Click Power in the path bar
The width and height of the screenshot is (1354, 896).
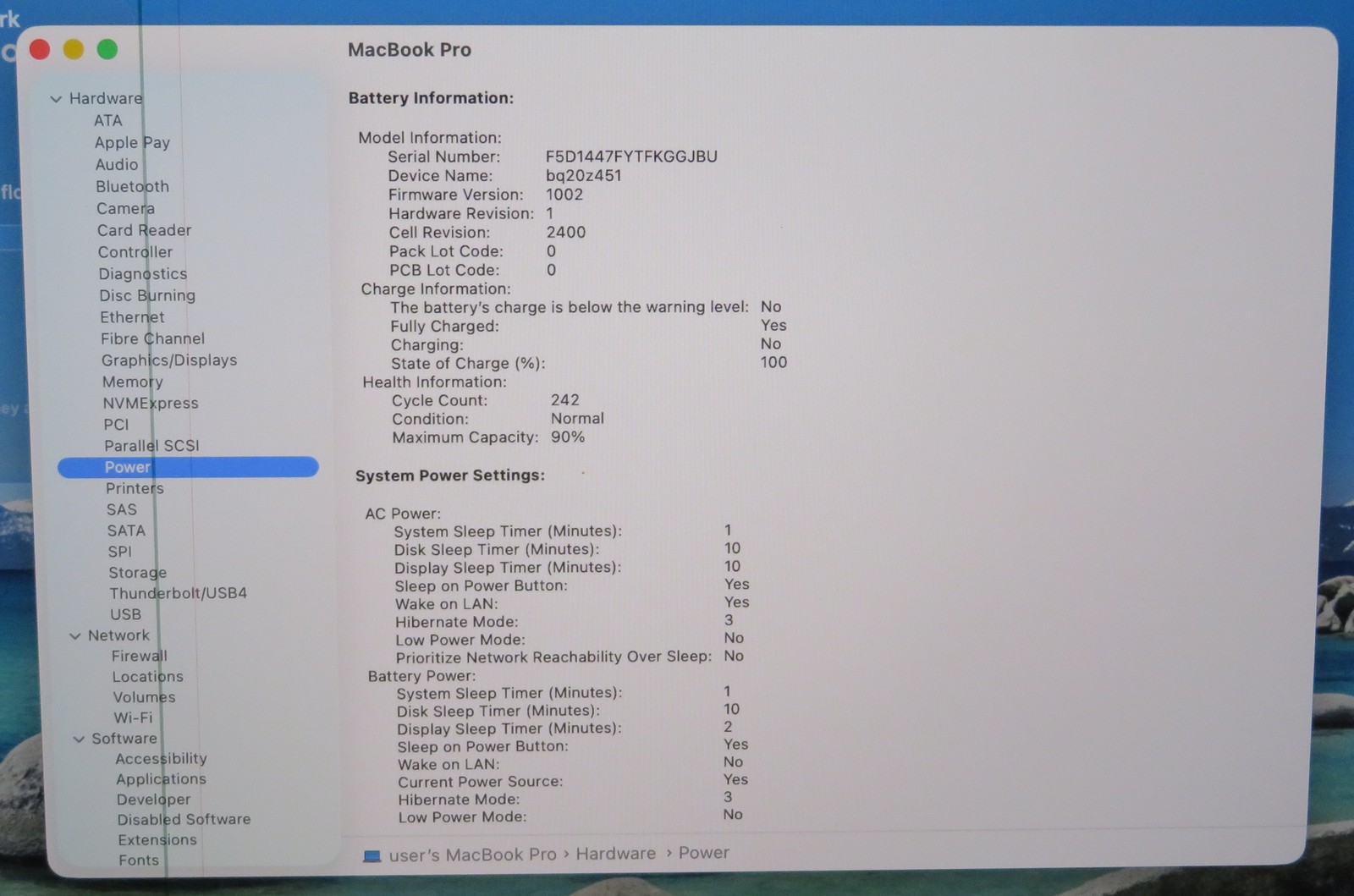point(703,853)
